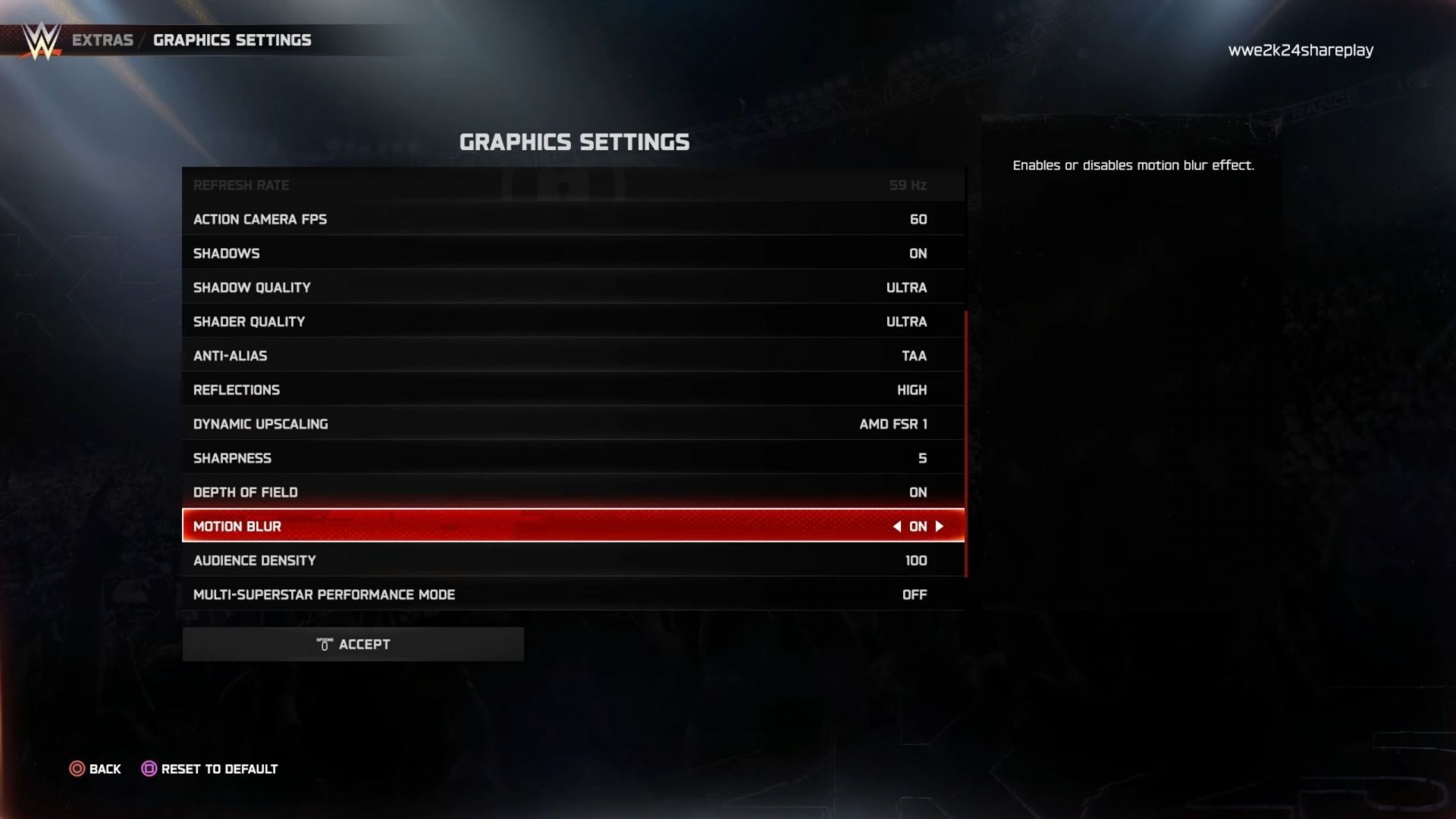The width and height of the screenshot is (1456, 819).
Task: Click right arrow on Motion Blur
Action: (940, 526)
